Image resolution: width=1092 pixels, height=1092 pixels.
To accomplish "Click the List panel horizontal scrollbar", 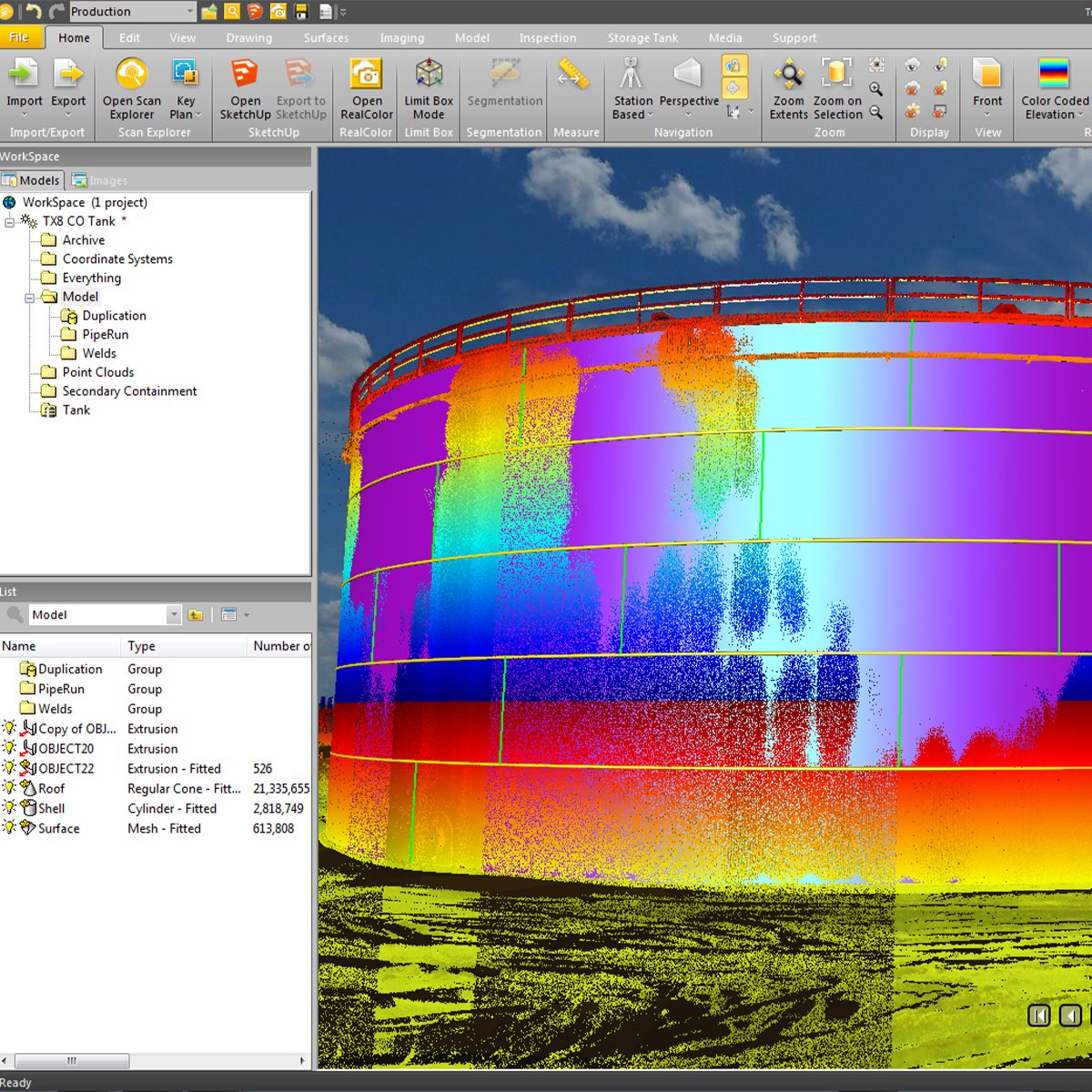I will tap(73, 1061).
